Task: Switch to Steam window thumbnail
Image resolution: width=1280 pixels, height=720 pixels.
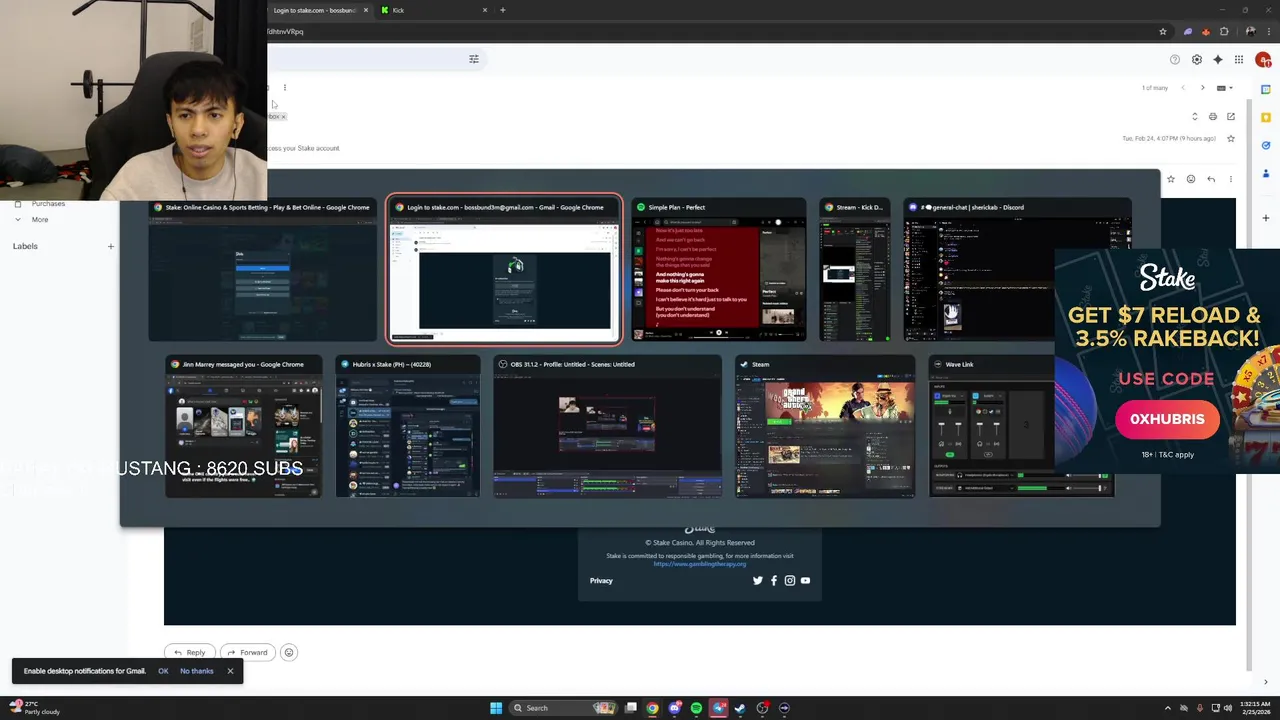Action: [x=825, y=427]
